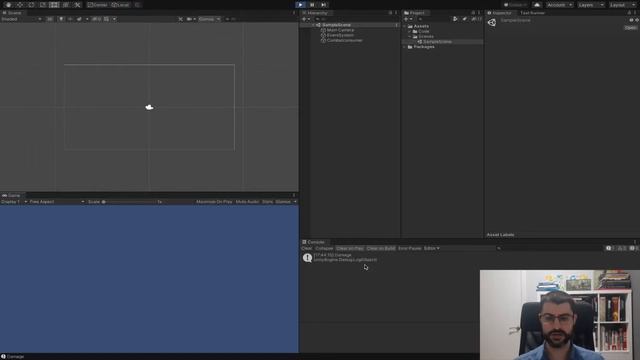The width and height of the screenshot is (640, 360).
Task: Collapse the Assets folder
Action: coord(405,26)
